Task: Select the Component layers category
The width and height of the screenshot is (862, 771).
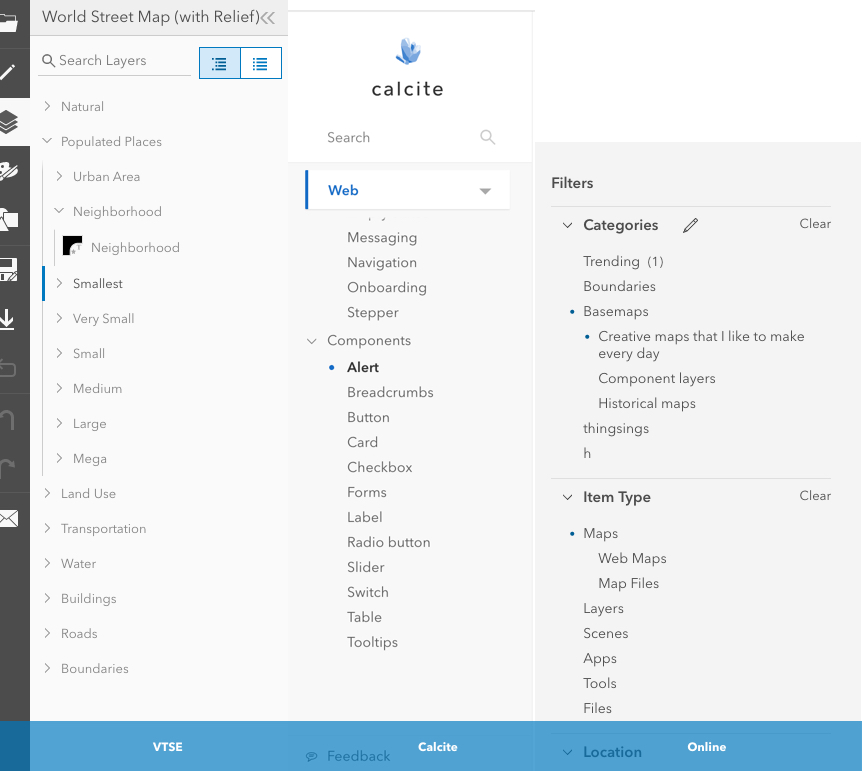Action: click(657, 378)
